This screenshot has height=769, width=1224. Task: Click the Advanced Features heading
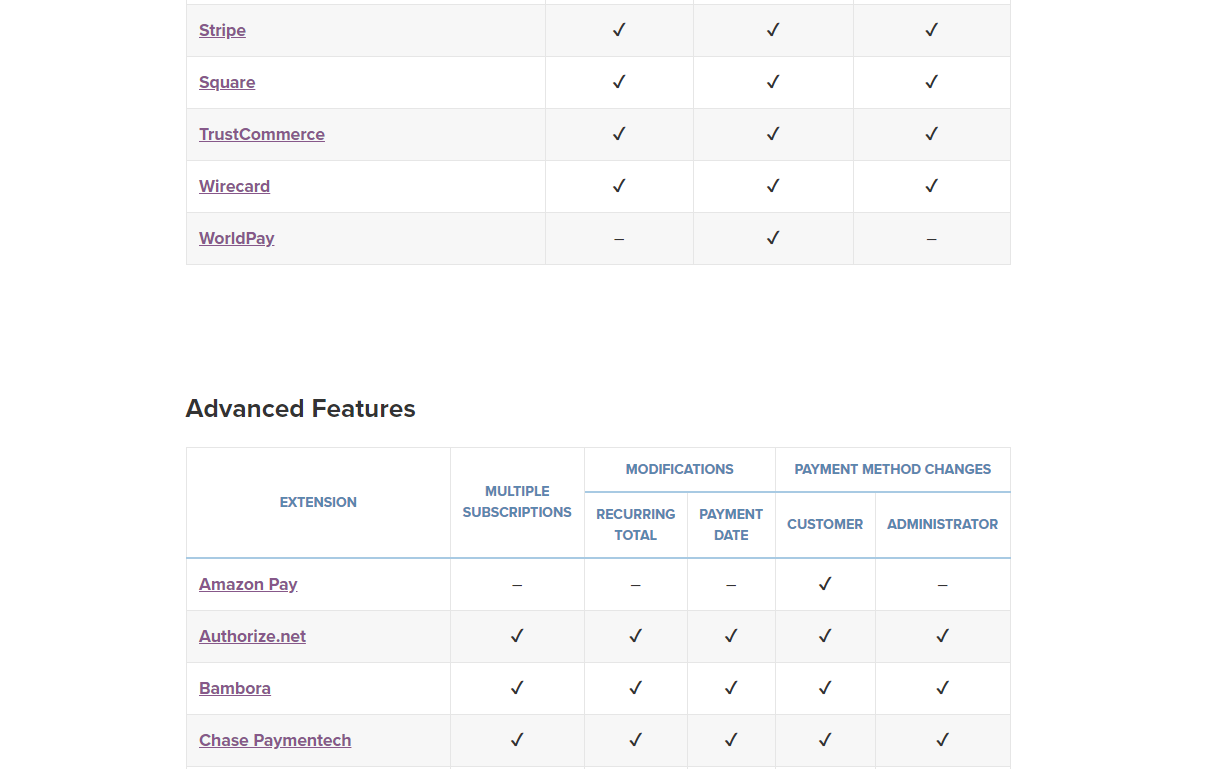pos(301,409)
